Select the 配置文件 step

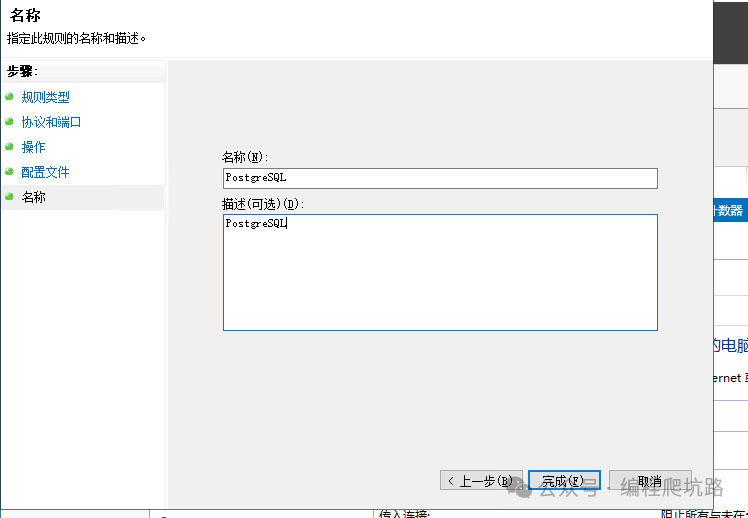coord(46,172)
